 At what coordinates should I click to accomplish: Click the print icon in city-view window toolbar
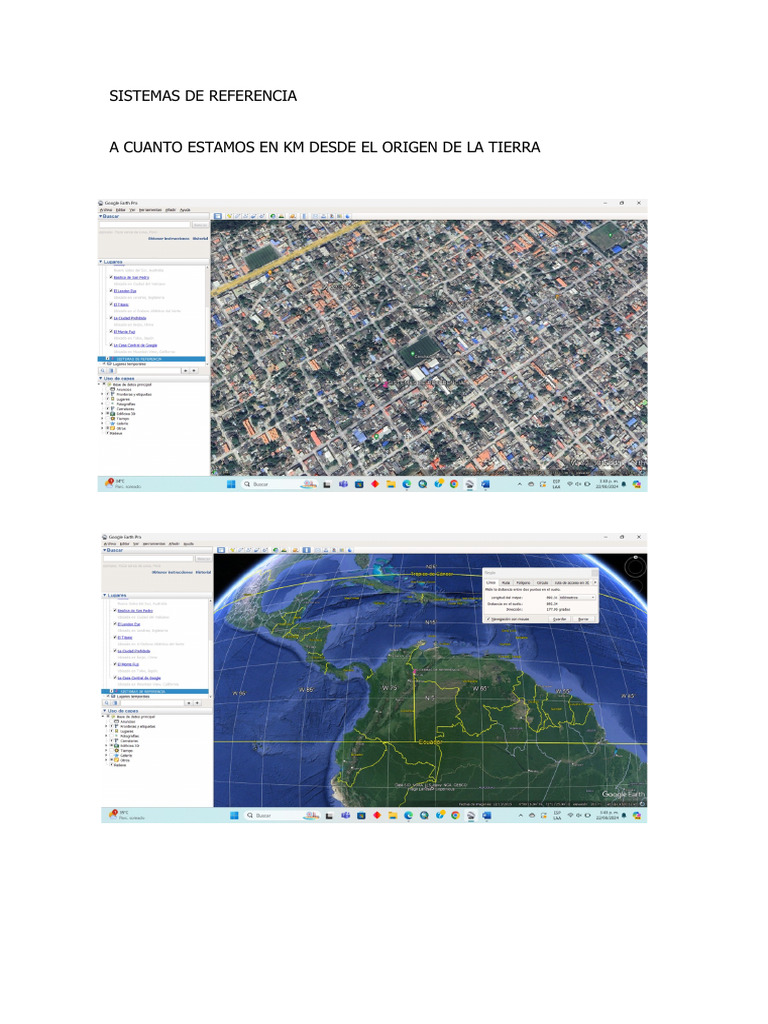[323, 216]
